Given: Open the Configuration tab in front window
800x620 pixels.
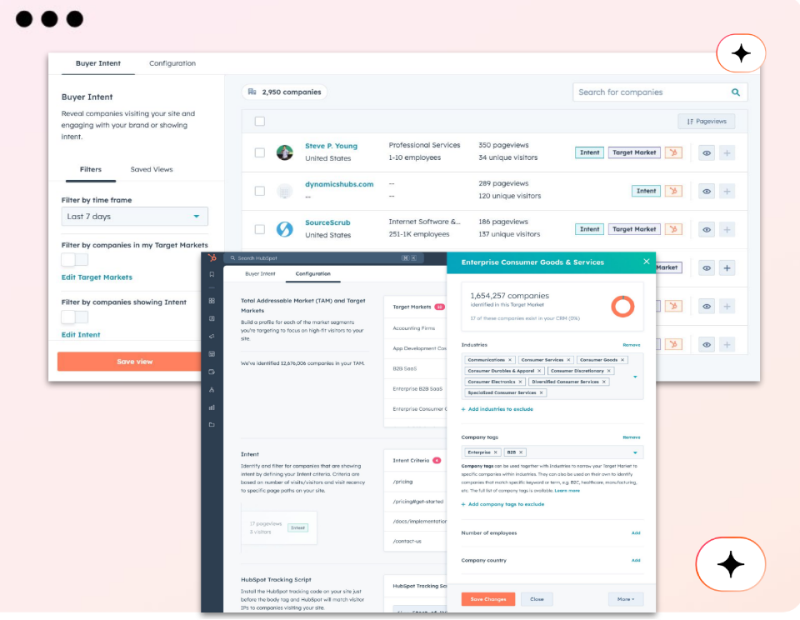Looking at the screenshot, I should [x=313, y=274].
